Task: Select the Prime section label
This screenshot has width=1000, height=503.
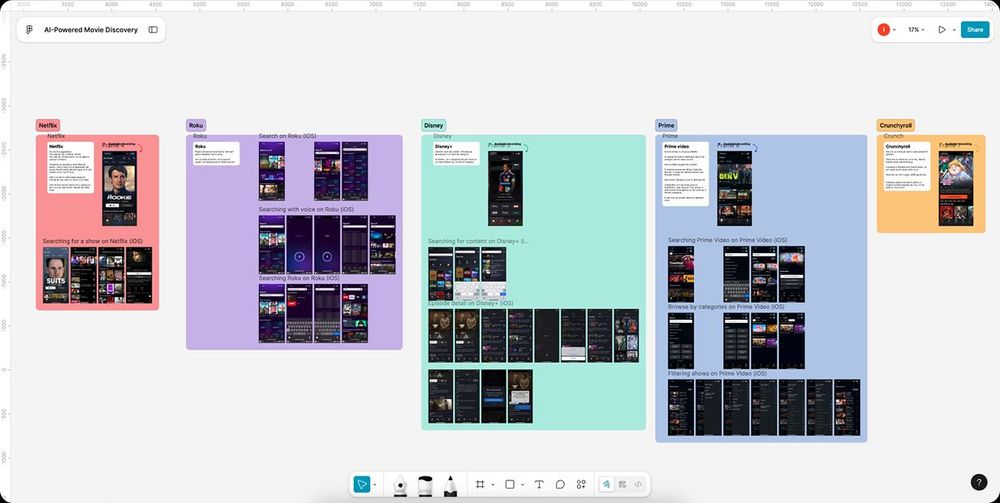Action: point(666,126)
